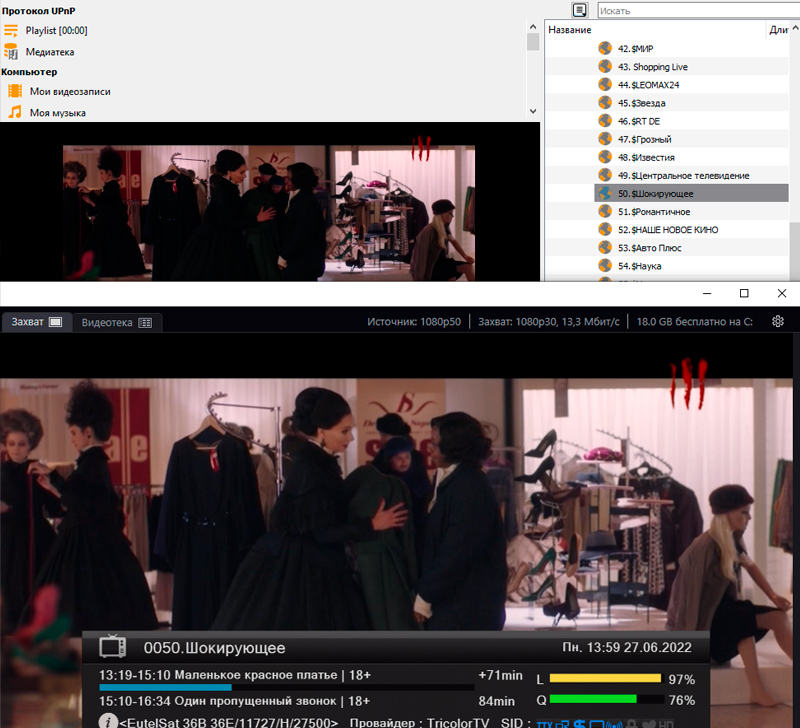Click globe icon for 44.$LEOMAX24
800x728 pixels.
tap(605, 85)
